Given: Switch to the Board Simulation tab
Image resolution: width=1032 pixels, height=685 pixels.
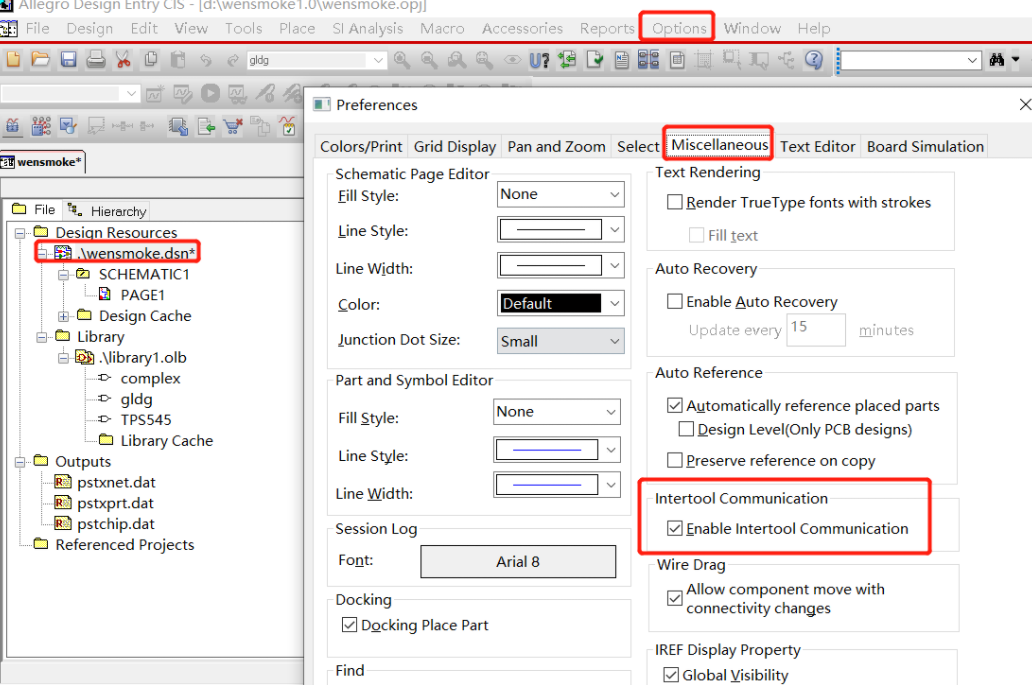Looking at the screenshot, I should 925,146.
